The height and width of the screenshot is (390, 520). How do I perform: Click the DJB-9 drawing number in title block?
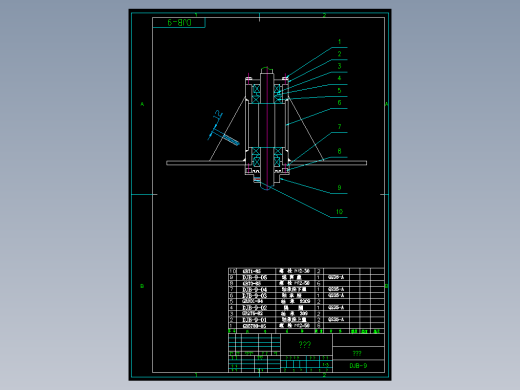click(x=358, y=366)
